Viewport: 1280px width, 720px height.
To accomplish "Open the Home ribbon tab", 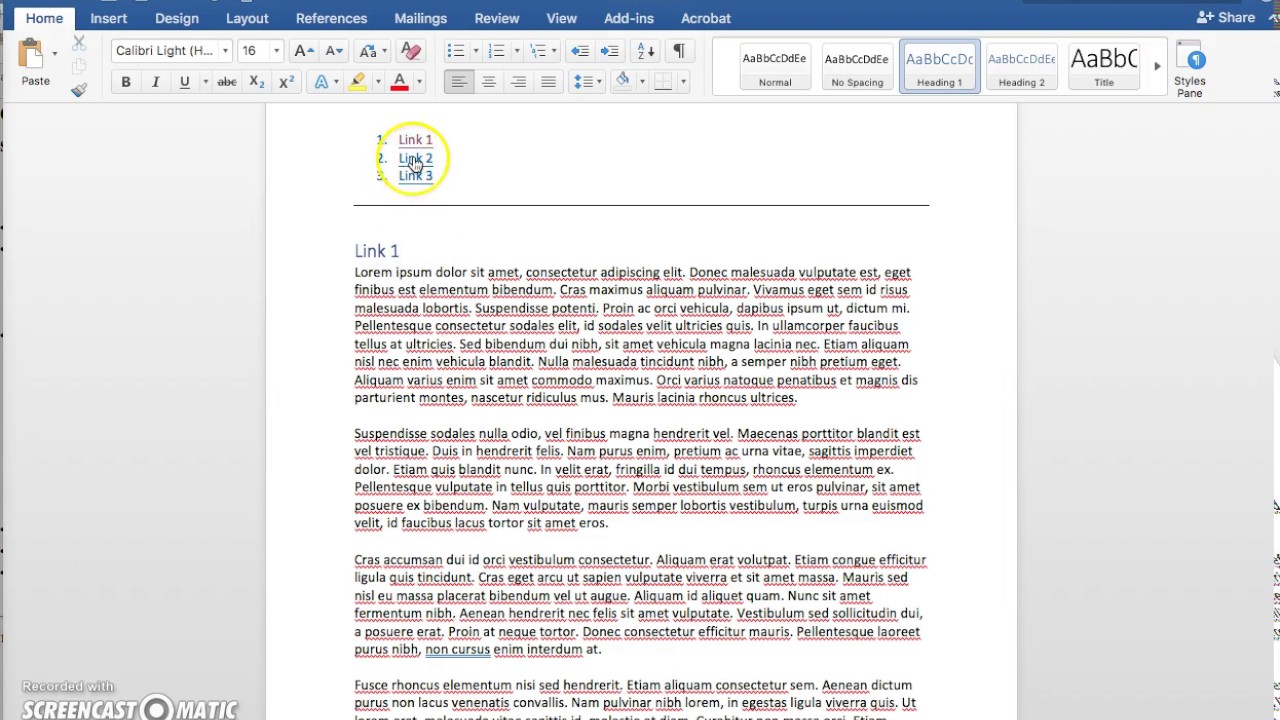I will [x=44, y=18].
